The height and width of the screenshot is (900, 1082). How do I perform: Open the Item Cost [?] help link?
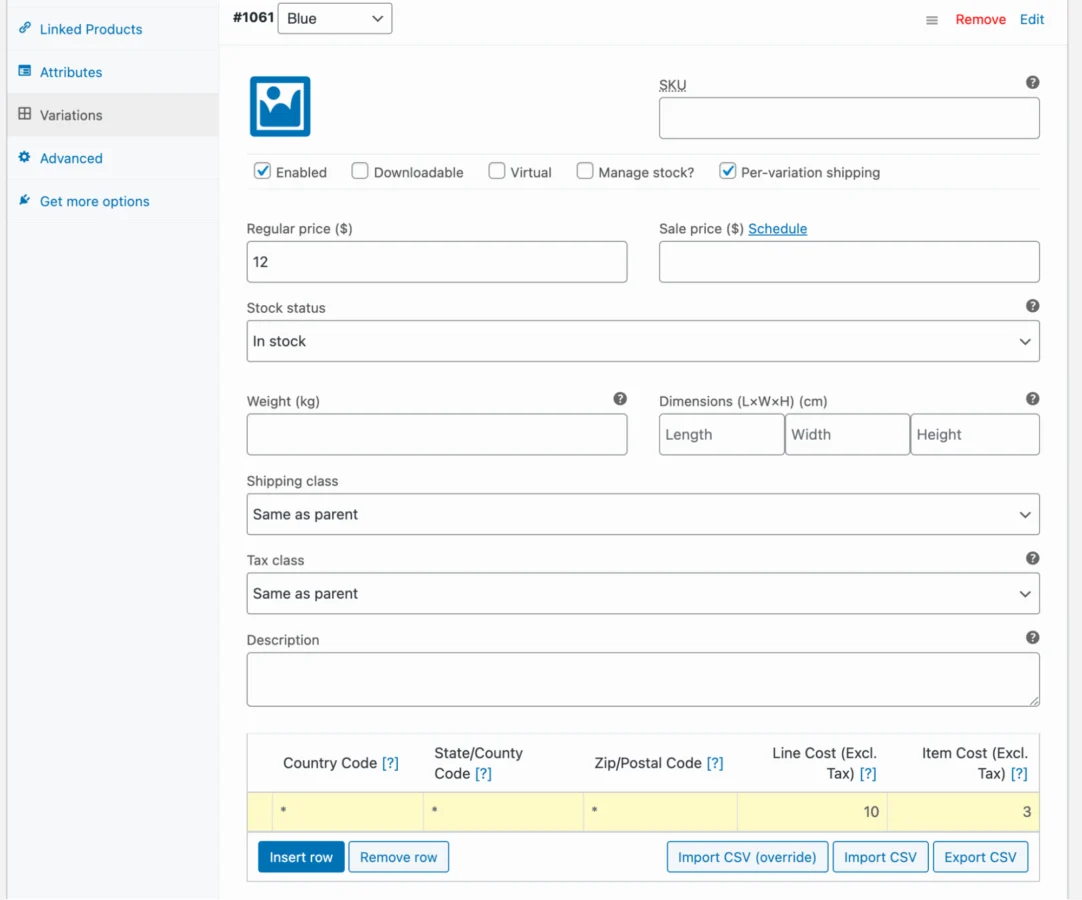click(x=1019, y=774)
